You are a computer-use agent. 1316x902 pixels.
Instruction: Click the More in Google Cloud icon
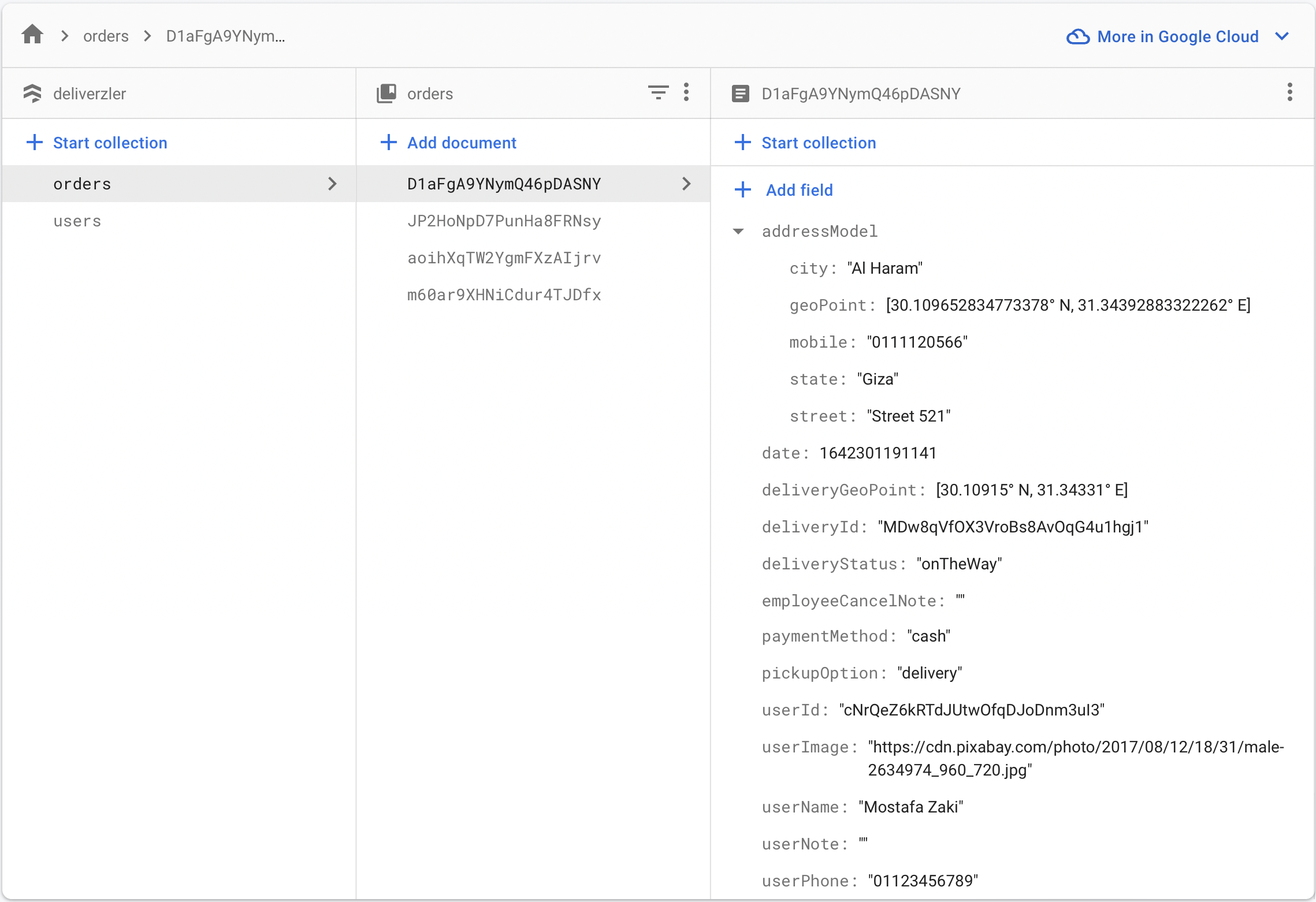tap(1077, 36)
